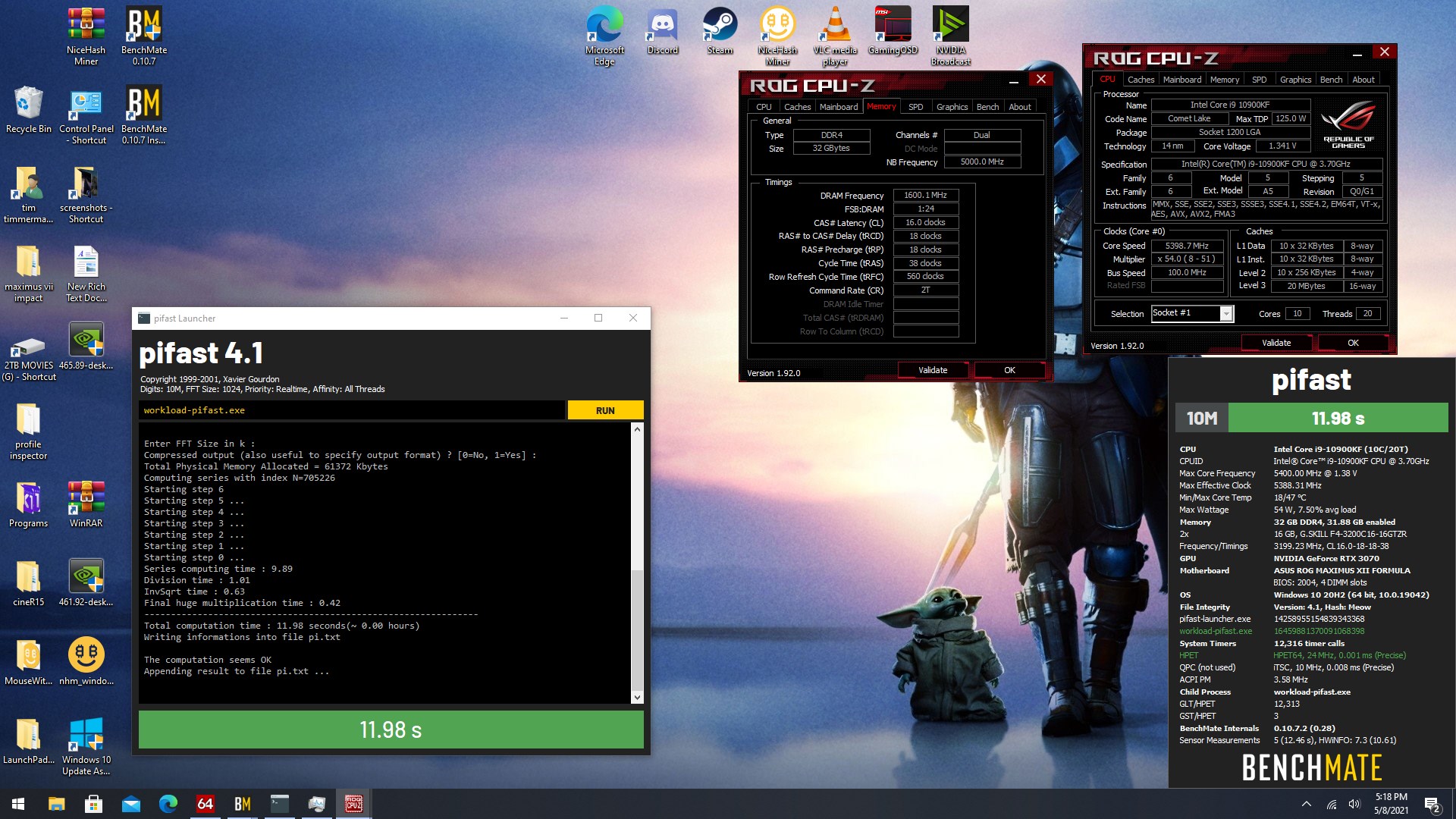Open 461.92-desktop NVIDIA installer icon
The image size is (1456, 819).
coord(86,582)
